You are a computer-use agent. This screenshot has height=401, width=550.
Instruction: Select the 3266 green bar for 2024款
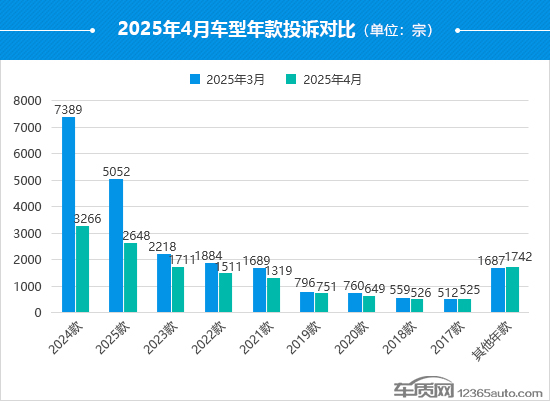[82, 269]
